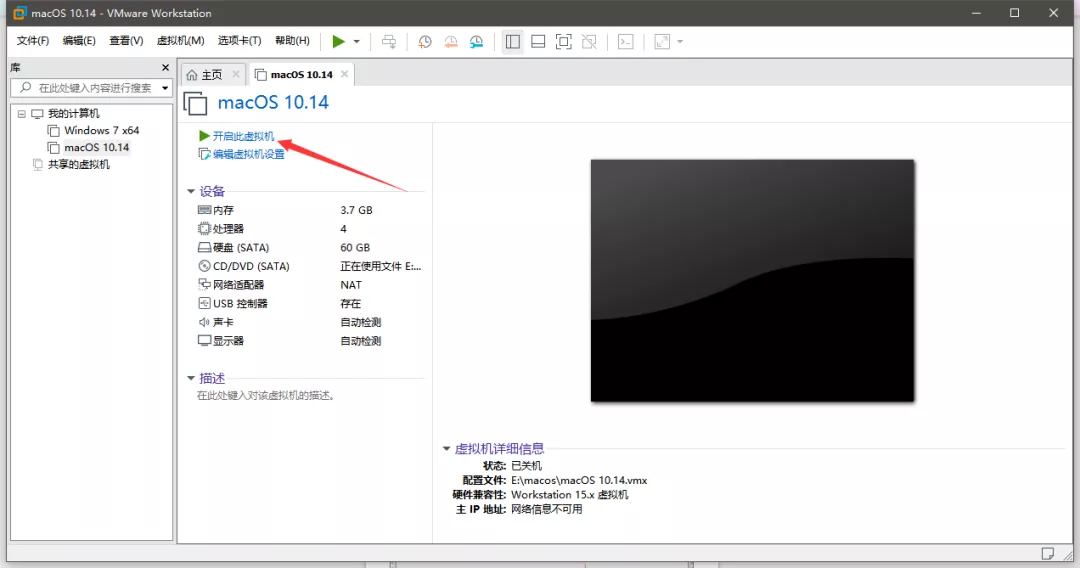The image size is (1080, 568).
Task: Select 共享的虚拟机 in the library
Action: pos(78,165)
